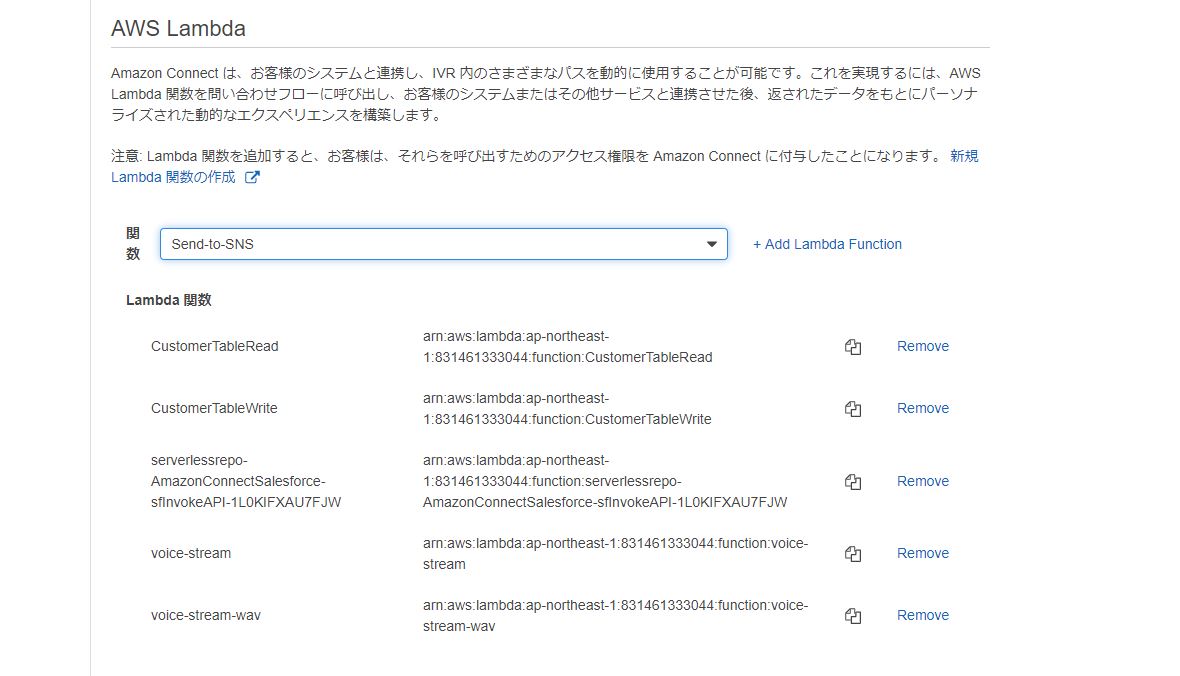This screenshot has width=1180, height=676.
Task: Remove the CustomerTableWrite function
Action: coord(922,408)
